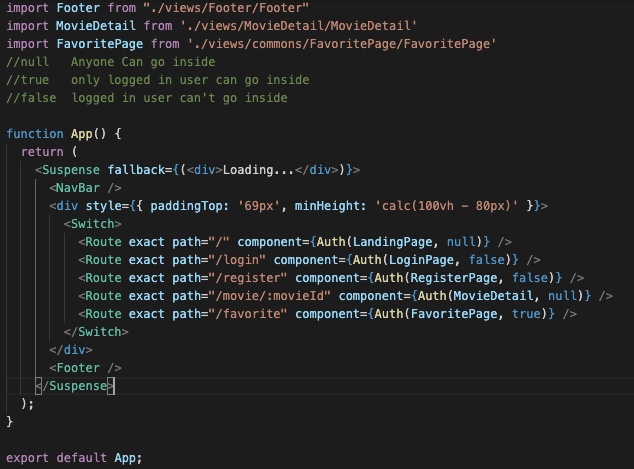Screen dimensions: 634x469
Task: Click the Footer component JSX tag
Action: 85,368
